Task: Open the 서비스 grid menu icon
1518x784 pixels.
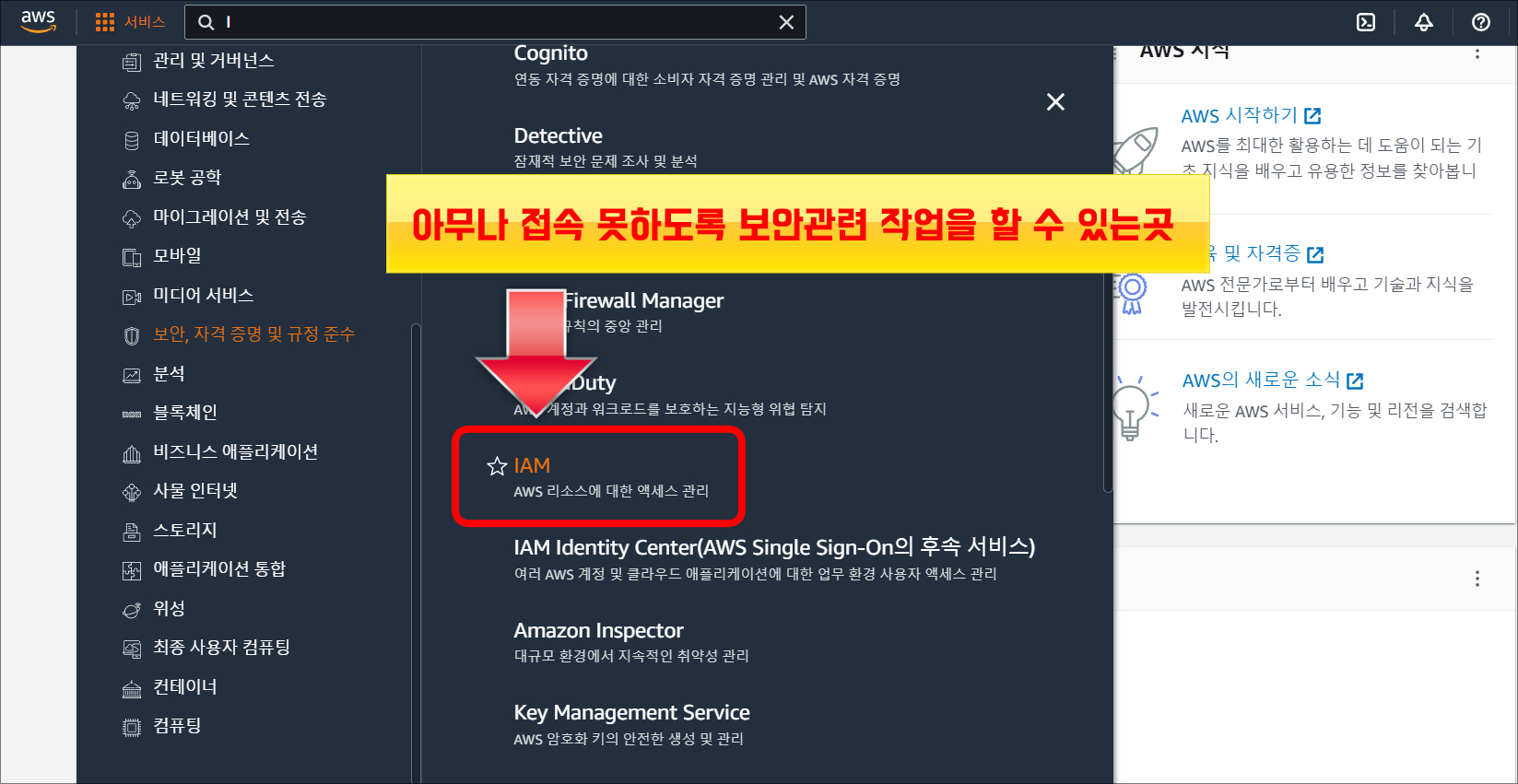Action: point(105,22)
